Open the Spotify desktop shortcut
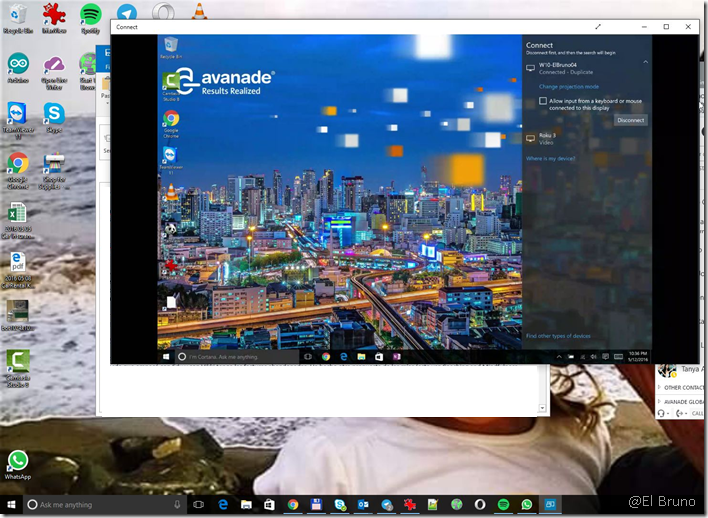 click(90, 15)
